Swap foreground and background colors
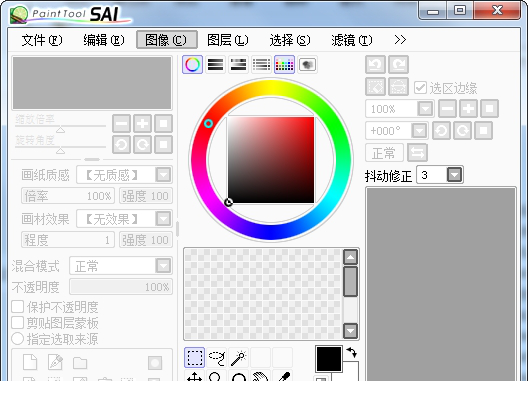The width and height of the screenshot is (528, 396). click(352, 353)
